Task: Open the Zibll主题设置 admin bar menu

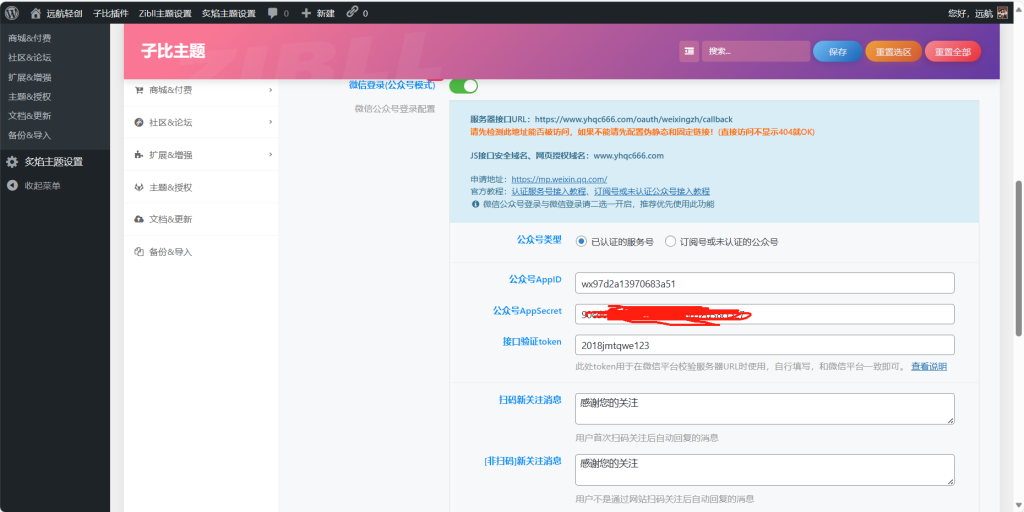Action: click(162, 13)
